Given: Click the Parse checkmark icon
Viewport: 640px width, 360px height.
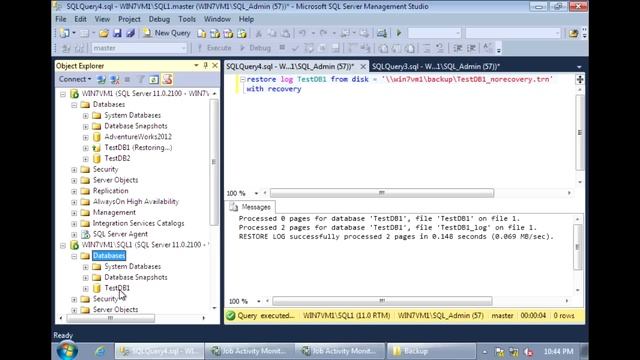Looking at the screenshot, I should click(295, 48).
